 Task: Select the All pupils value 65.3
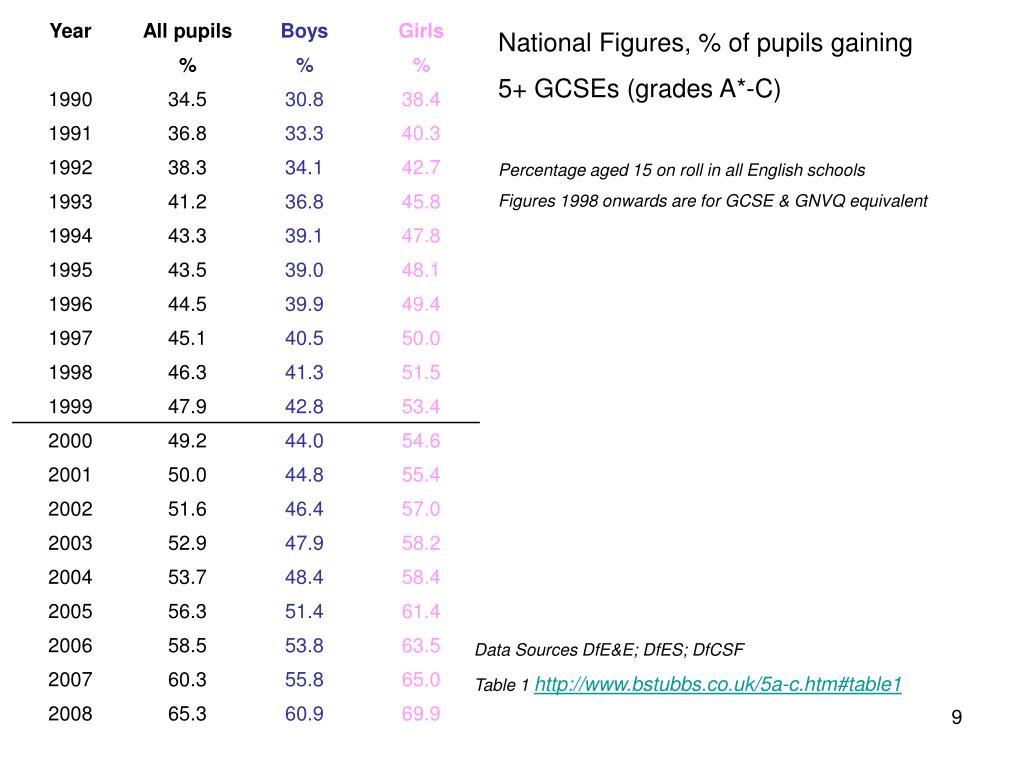(x=187, y=714)
